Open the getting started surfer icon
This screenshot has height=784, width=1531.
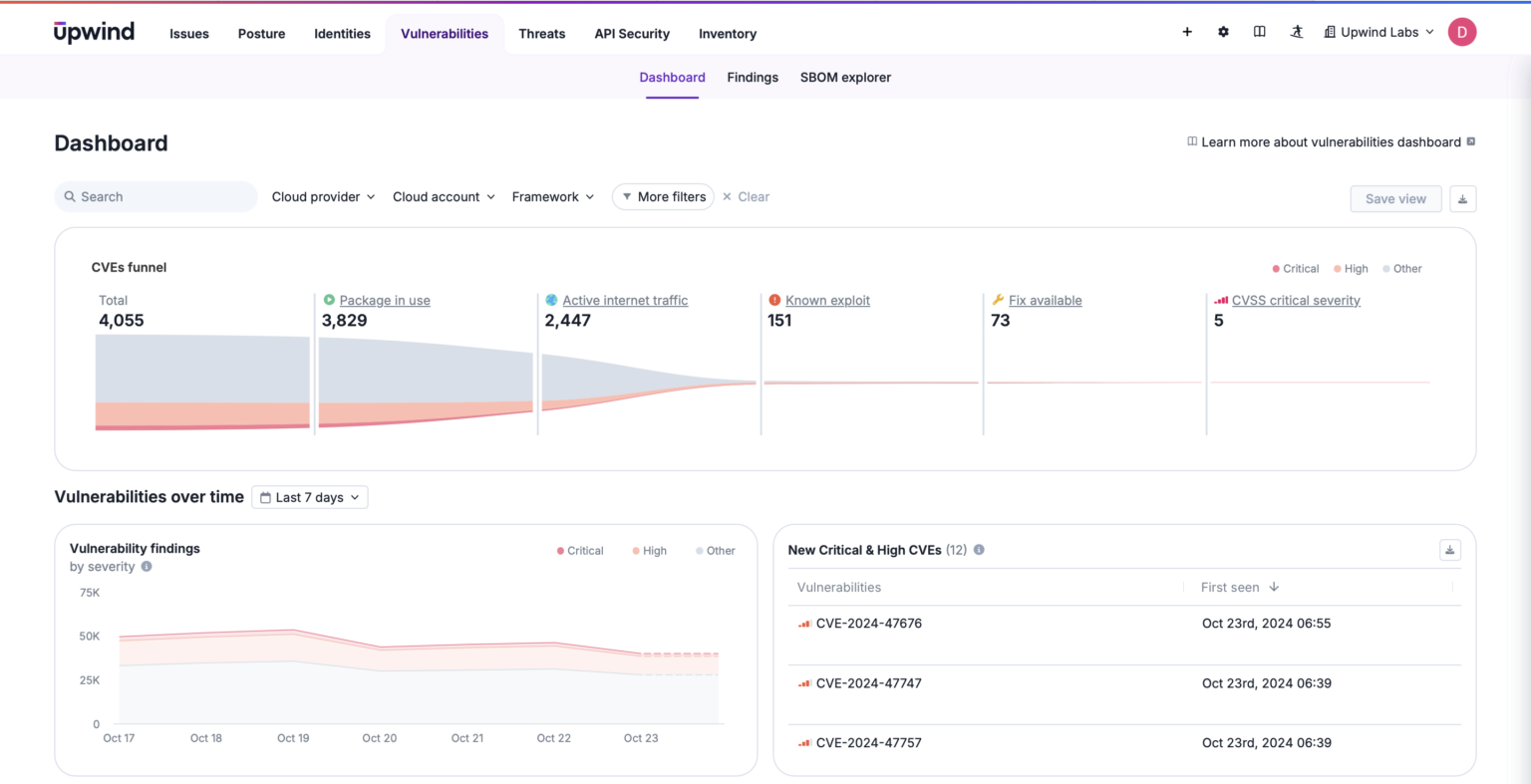pos(1296,32)
